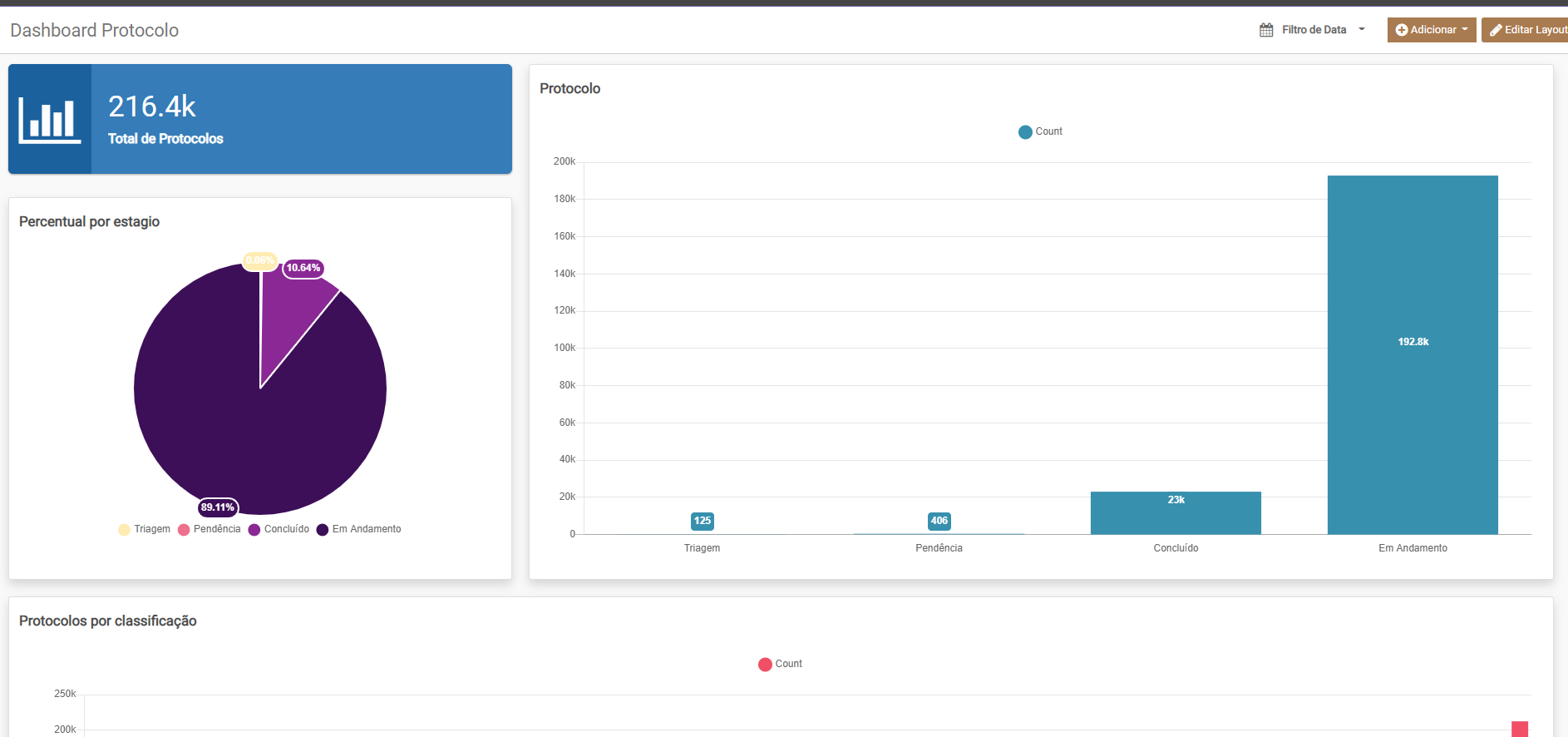Expand the Adicionar dropdown arrow
1568x737 pixels.
pyautogui.click(x=1465, y=30)
